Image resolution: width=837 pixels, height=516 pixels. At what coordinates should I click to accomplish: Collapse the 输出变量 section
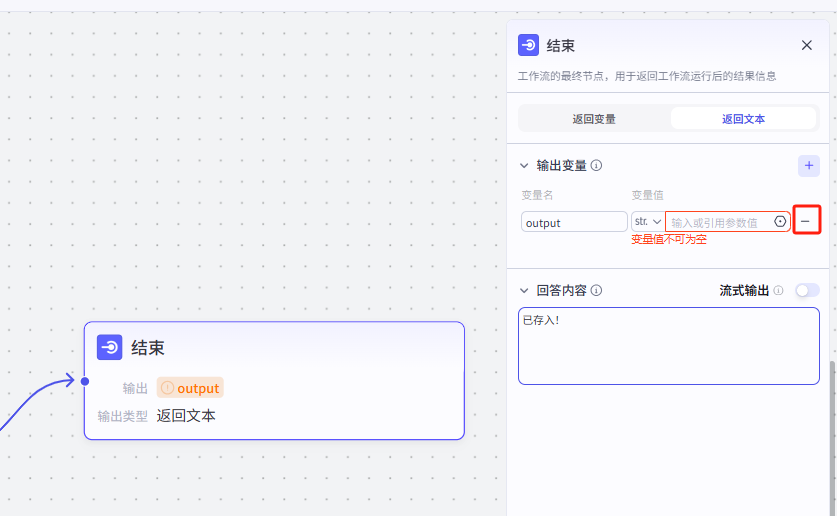[524, 166]
